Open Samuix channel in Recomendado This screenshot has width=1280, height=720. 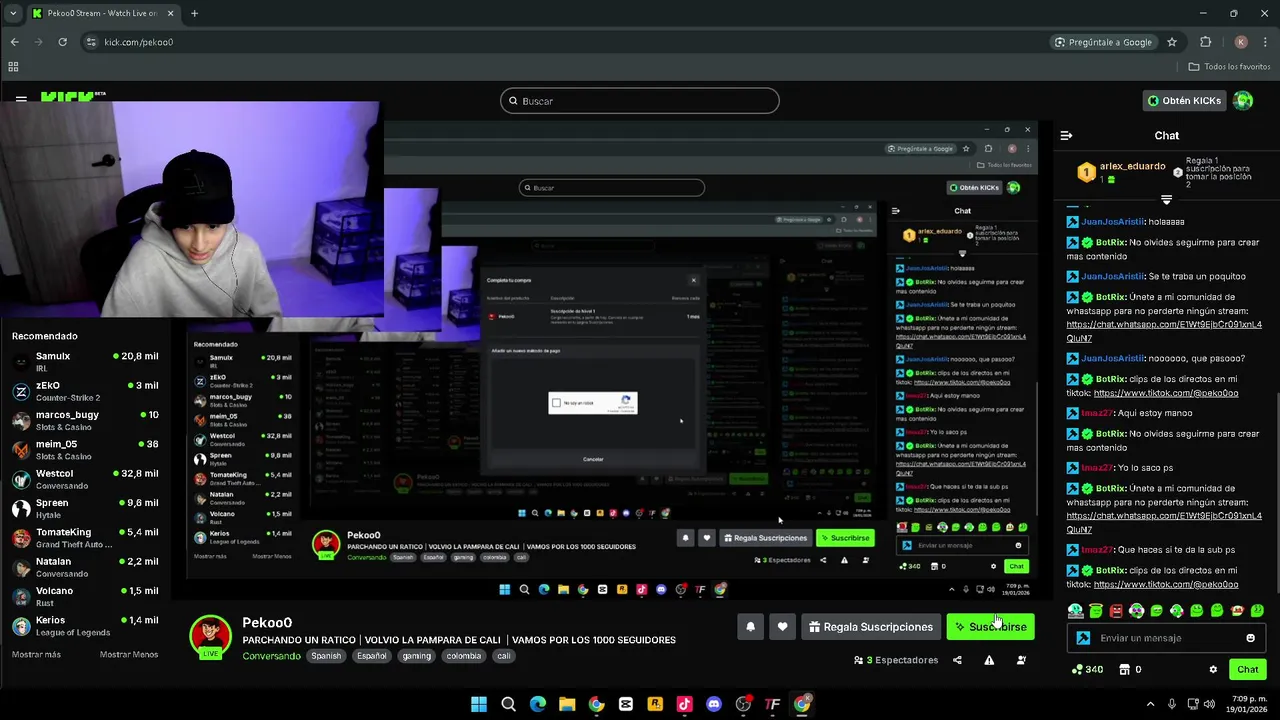pos(85,361)
